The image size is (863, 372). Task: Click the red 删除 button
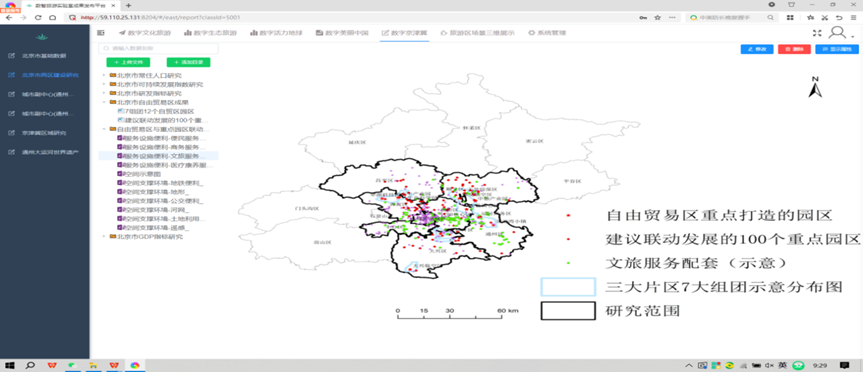coord(794,49)
